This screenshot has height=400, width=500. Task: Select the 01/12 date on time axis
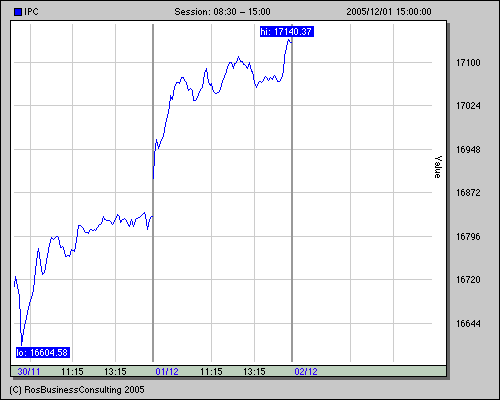(x=167, y=371)
